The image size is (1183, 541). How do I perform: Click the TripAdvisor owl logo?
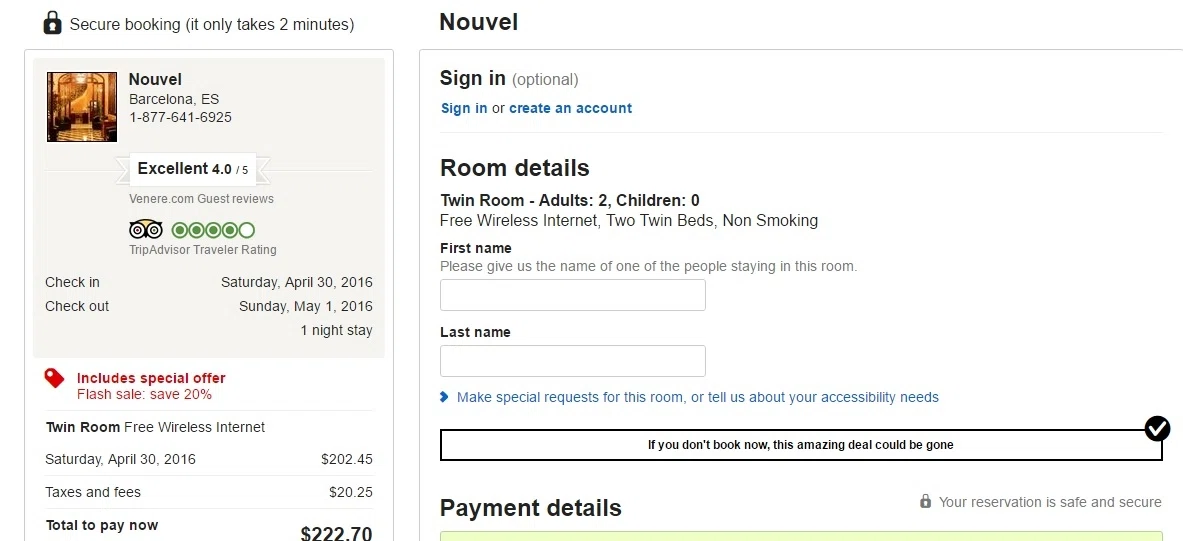[146, 229]
